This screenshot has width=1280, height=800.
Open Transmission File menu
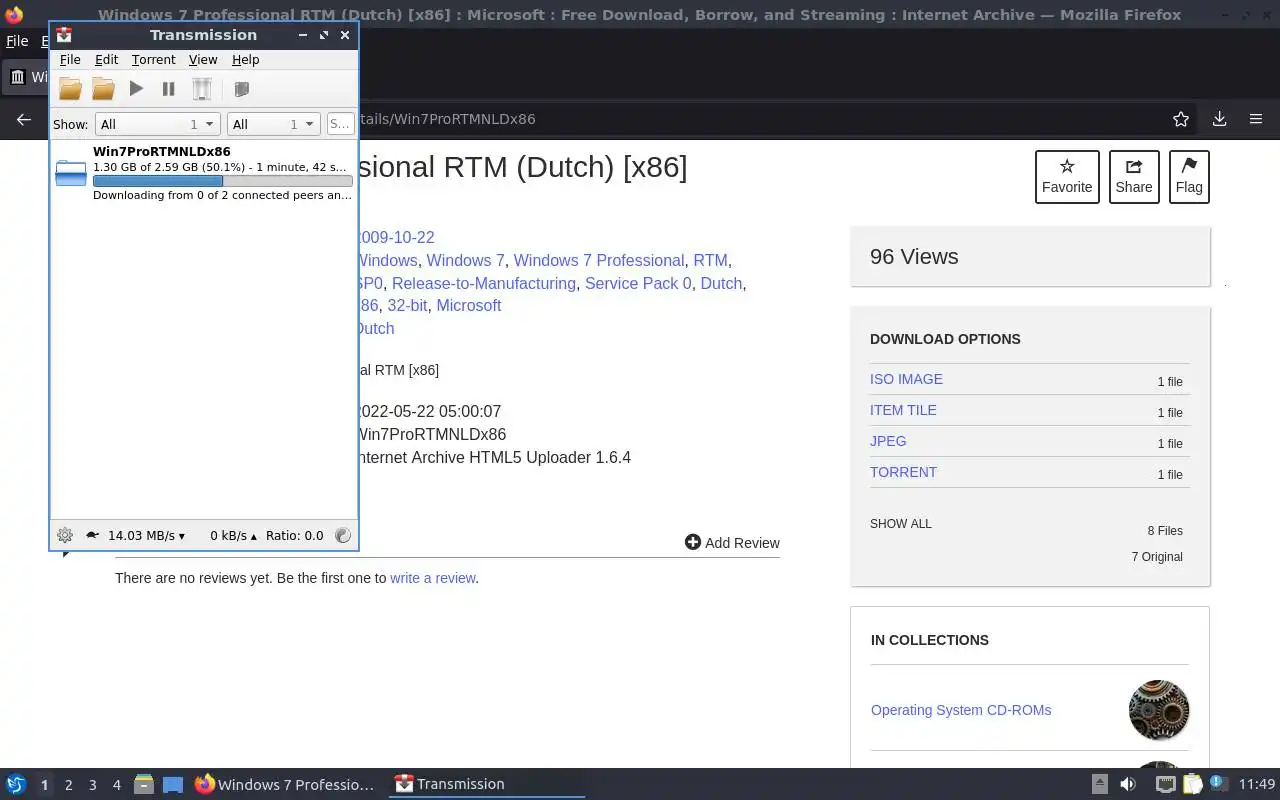70,60
